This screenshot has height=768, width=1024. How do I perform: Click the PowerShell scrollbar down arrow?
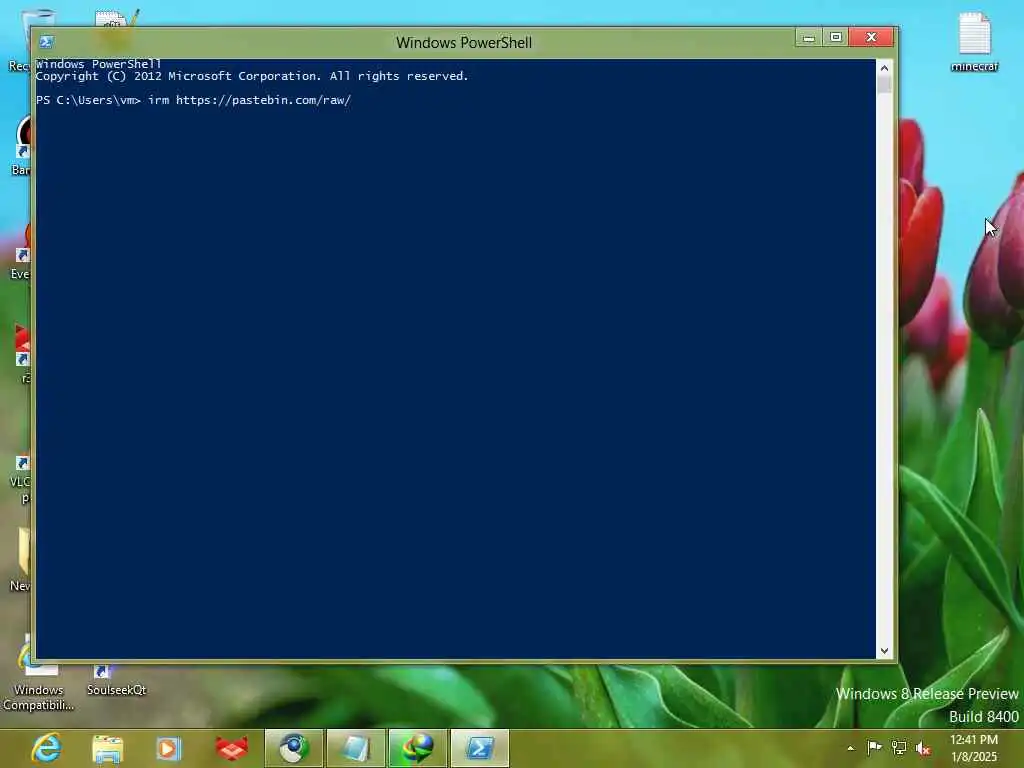click(884, 650)
